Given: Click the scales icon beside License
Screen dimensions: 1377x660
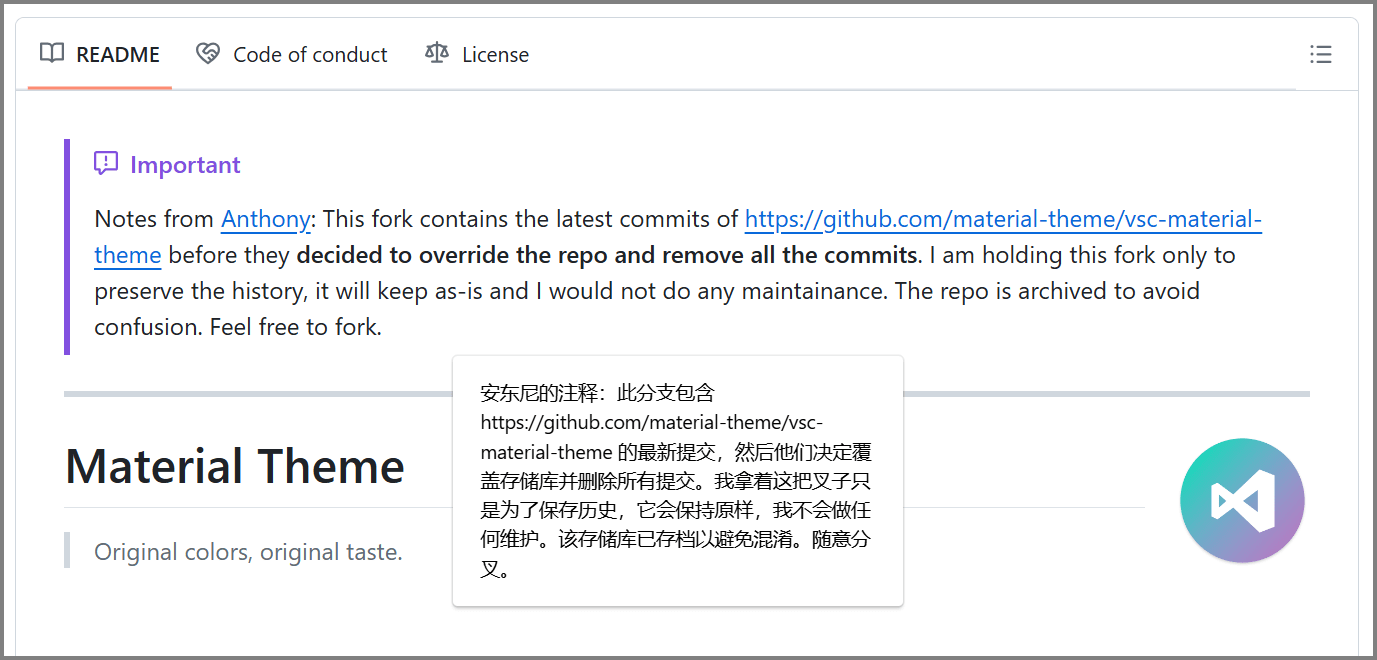Looking at the screenshot, I should 435,54.
